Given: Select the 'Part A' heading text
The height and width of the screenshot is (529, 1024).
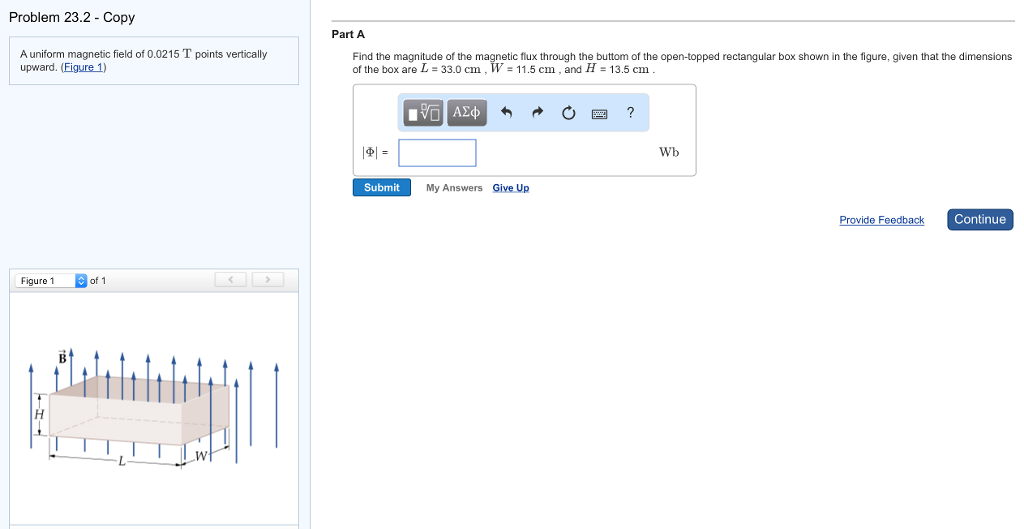Looking at the screenshot, I should (x=348, y=35).
